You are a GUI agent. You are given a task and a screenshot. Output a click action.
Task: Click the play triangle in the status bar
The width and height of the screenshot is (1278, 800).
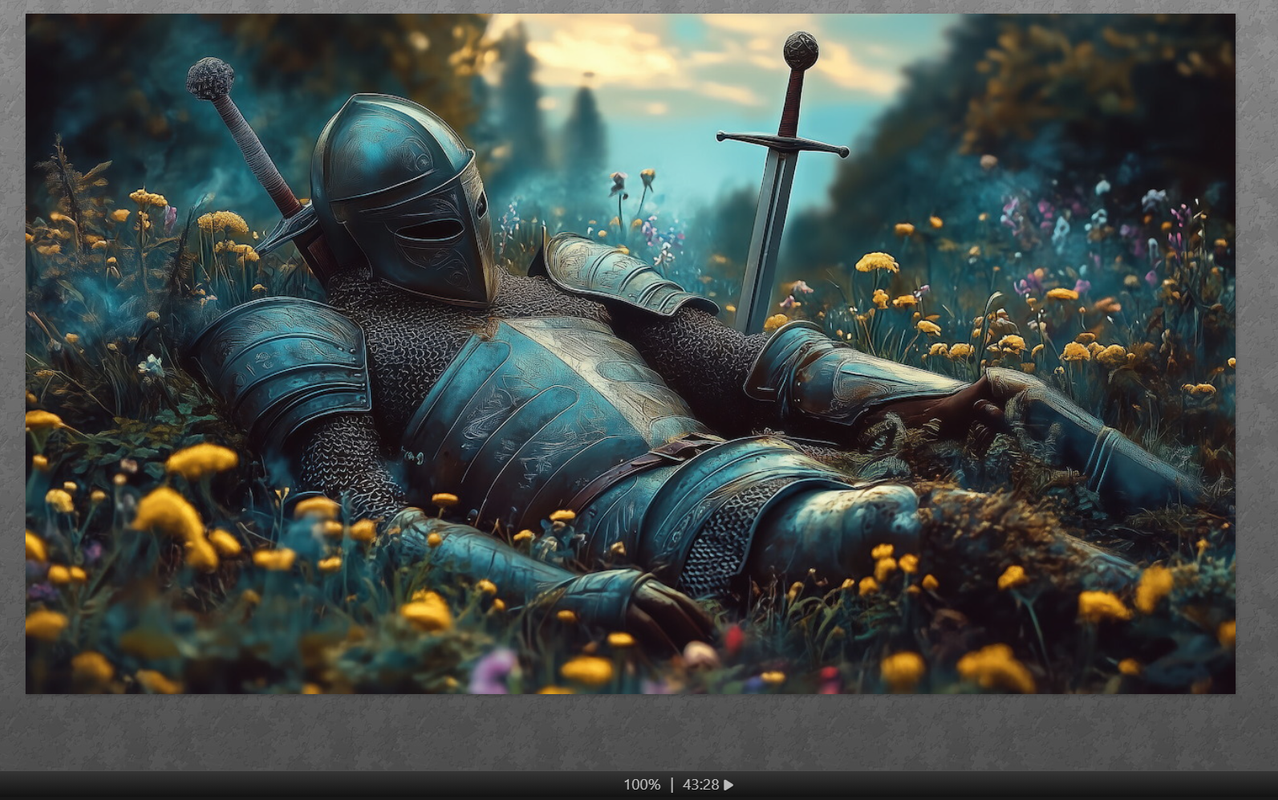click(729, 785)
